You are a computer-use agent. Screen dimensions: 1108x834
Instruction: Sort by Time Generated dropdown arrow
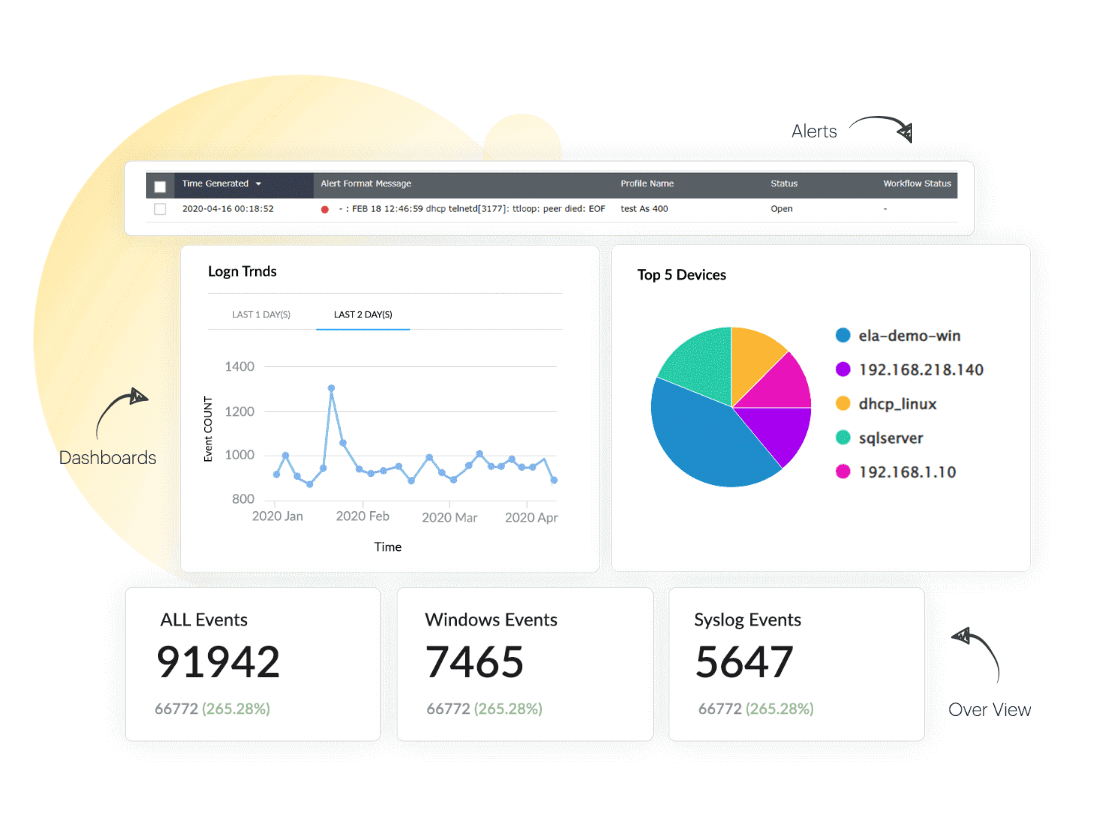point(259,185)
